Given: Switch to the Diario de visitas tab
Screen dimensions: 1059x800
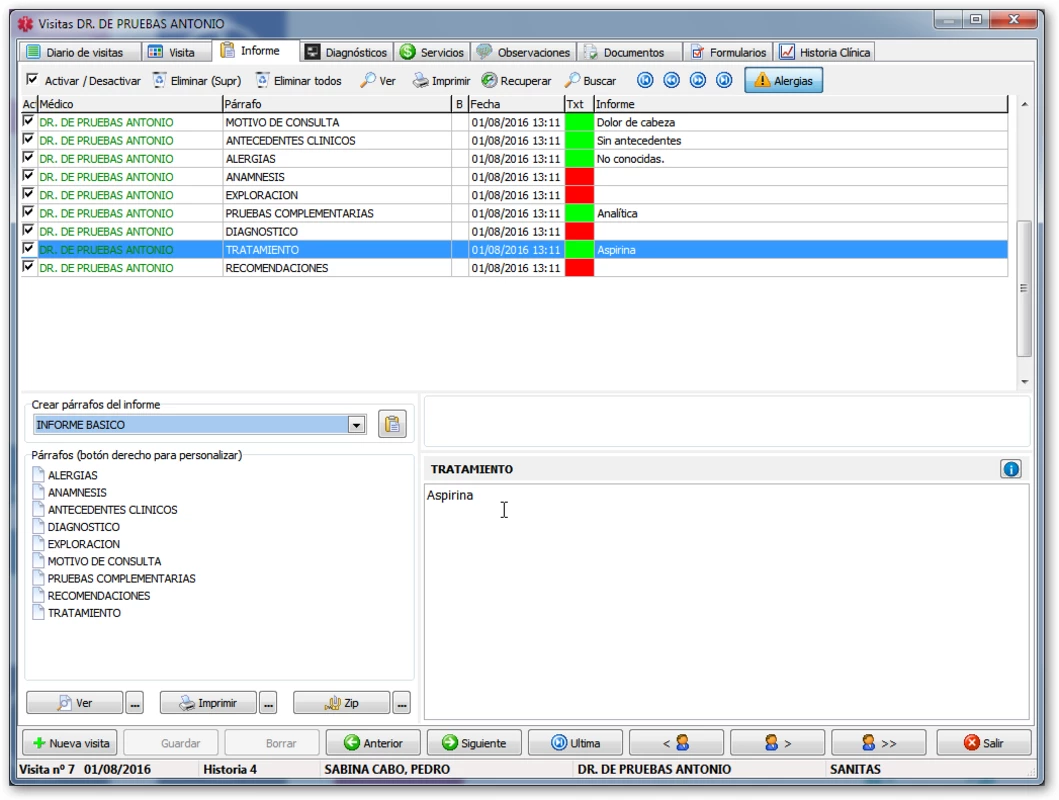Looking at the screenshot, I should 79,52.
